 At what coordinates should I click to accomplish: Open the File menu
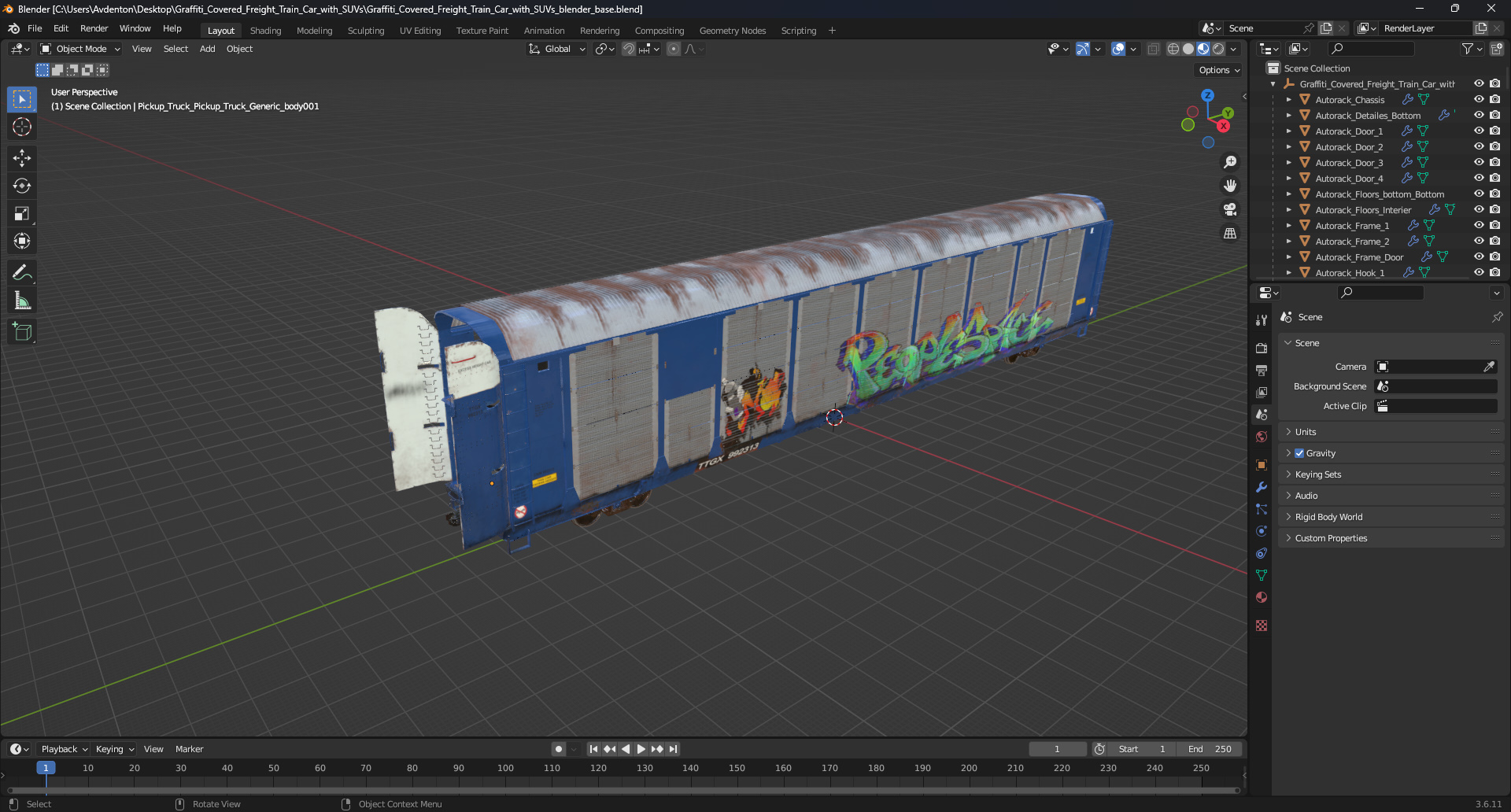pyautogui.click(x=35, y=28)
